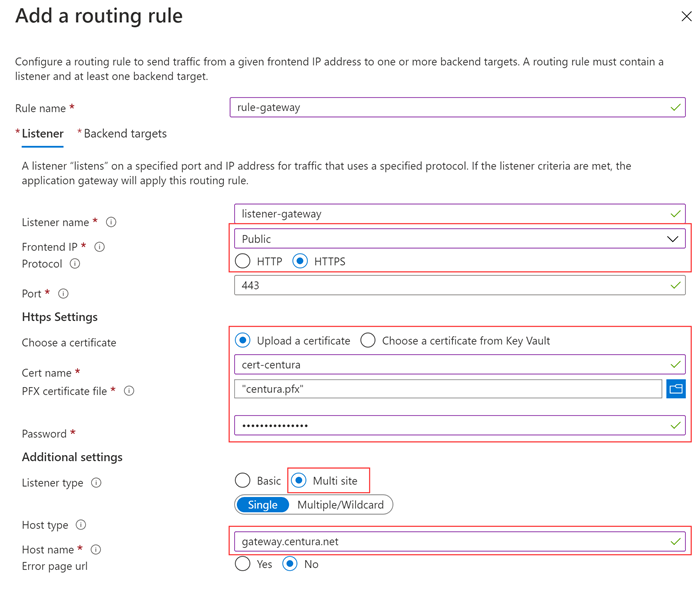
Task: Click the PFX certificate file field centura.pfx
Action: [x=448, y=389]
